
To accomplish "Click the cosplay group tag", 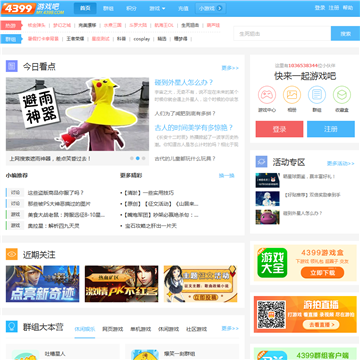I will point(142,39).
